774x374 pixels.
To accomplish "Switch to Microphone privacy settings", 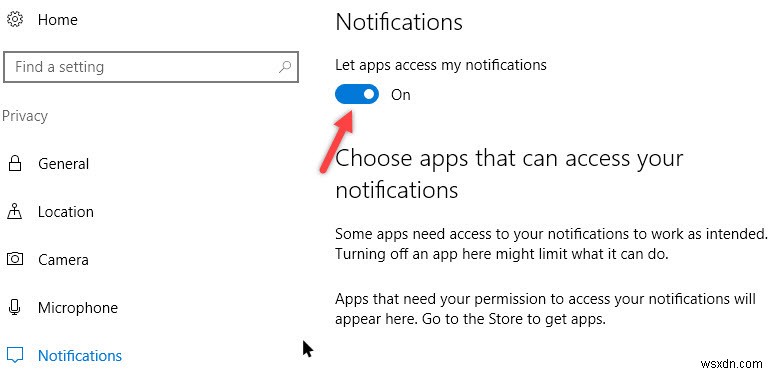I will tap(78, 307).
